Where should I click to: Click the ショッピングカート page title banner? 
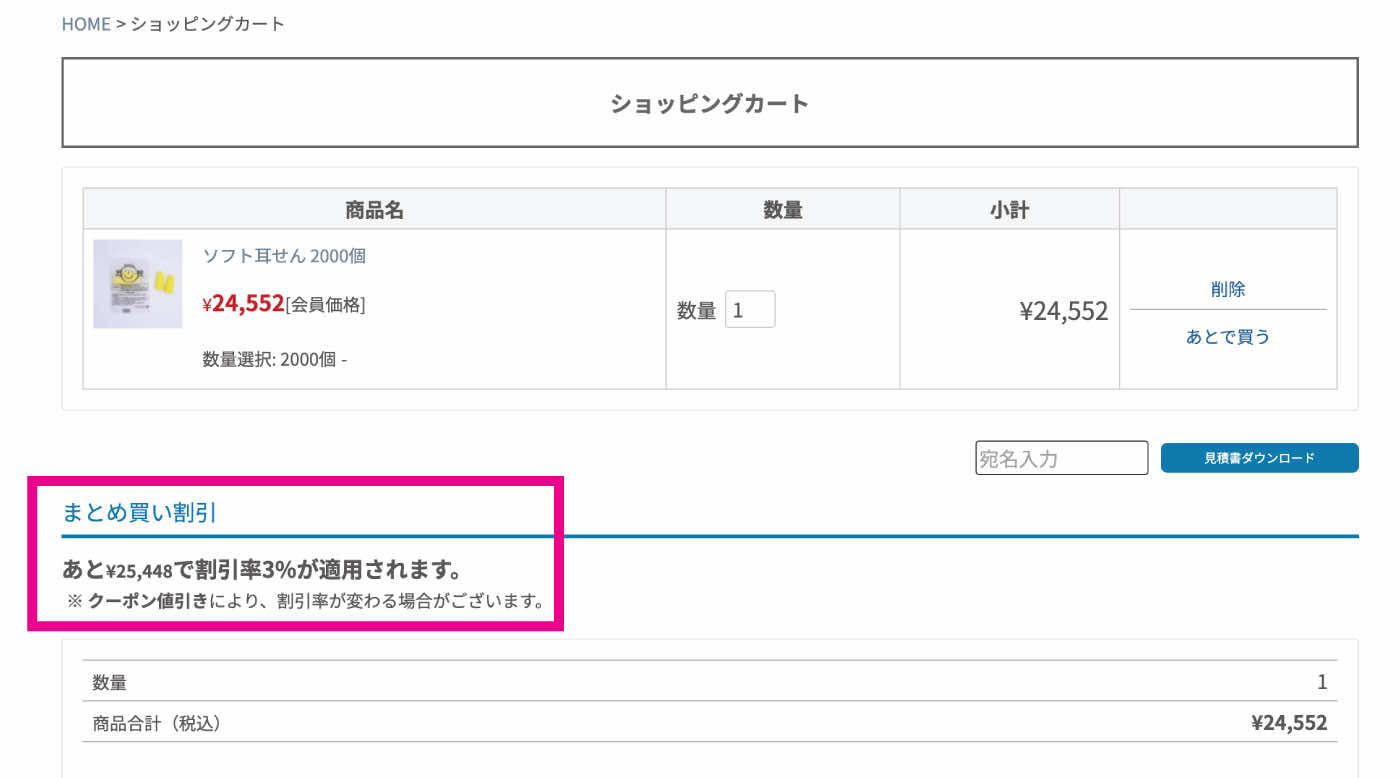pos(709,103)
